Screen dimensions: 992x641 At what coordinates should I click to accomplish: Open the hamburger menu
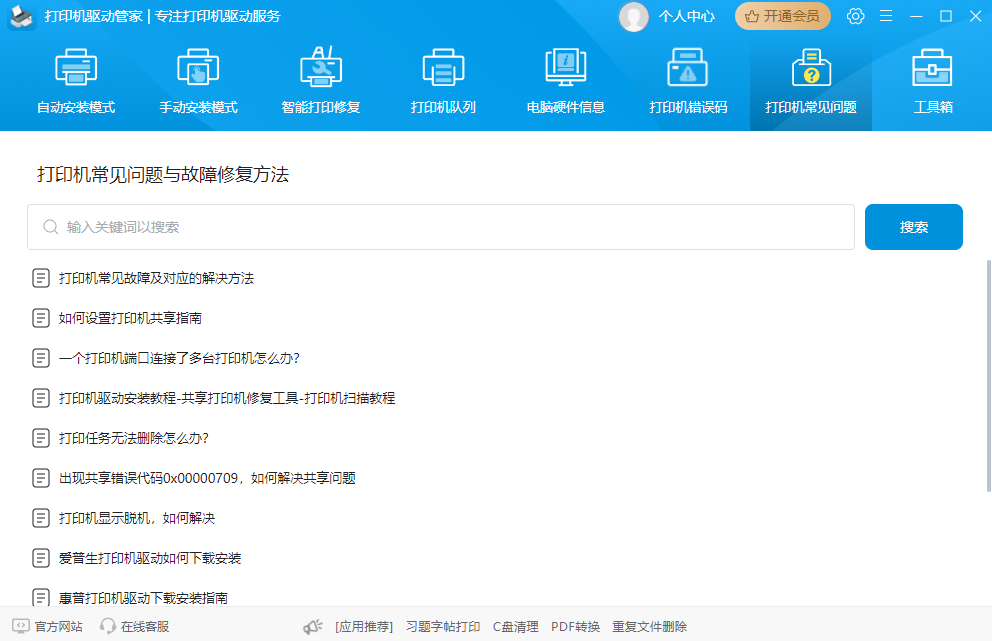click(x=885, y=16)
